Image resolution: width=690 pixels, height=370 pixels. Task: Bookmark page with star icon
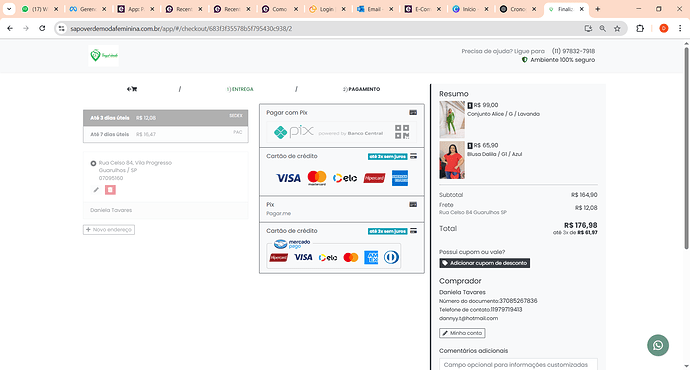617,29
